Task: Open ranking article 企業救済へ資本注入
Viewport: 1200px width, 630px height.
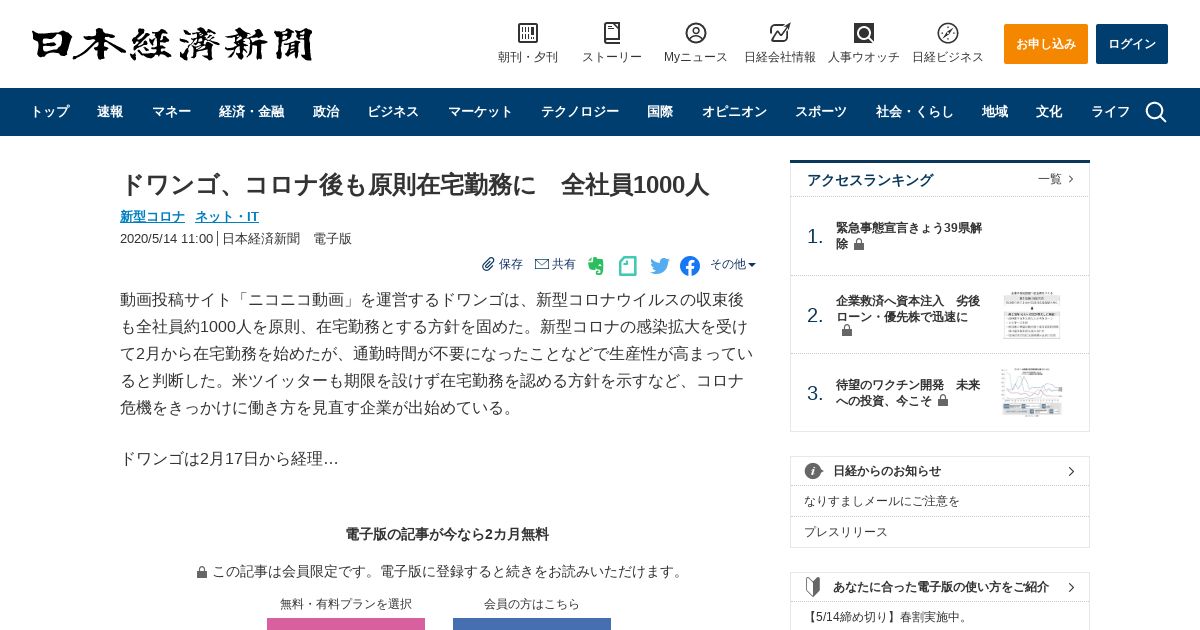Action: (x=908, y=315)
